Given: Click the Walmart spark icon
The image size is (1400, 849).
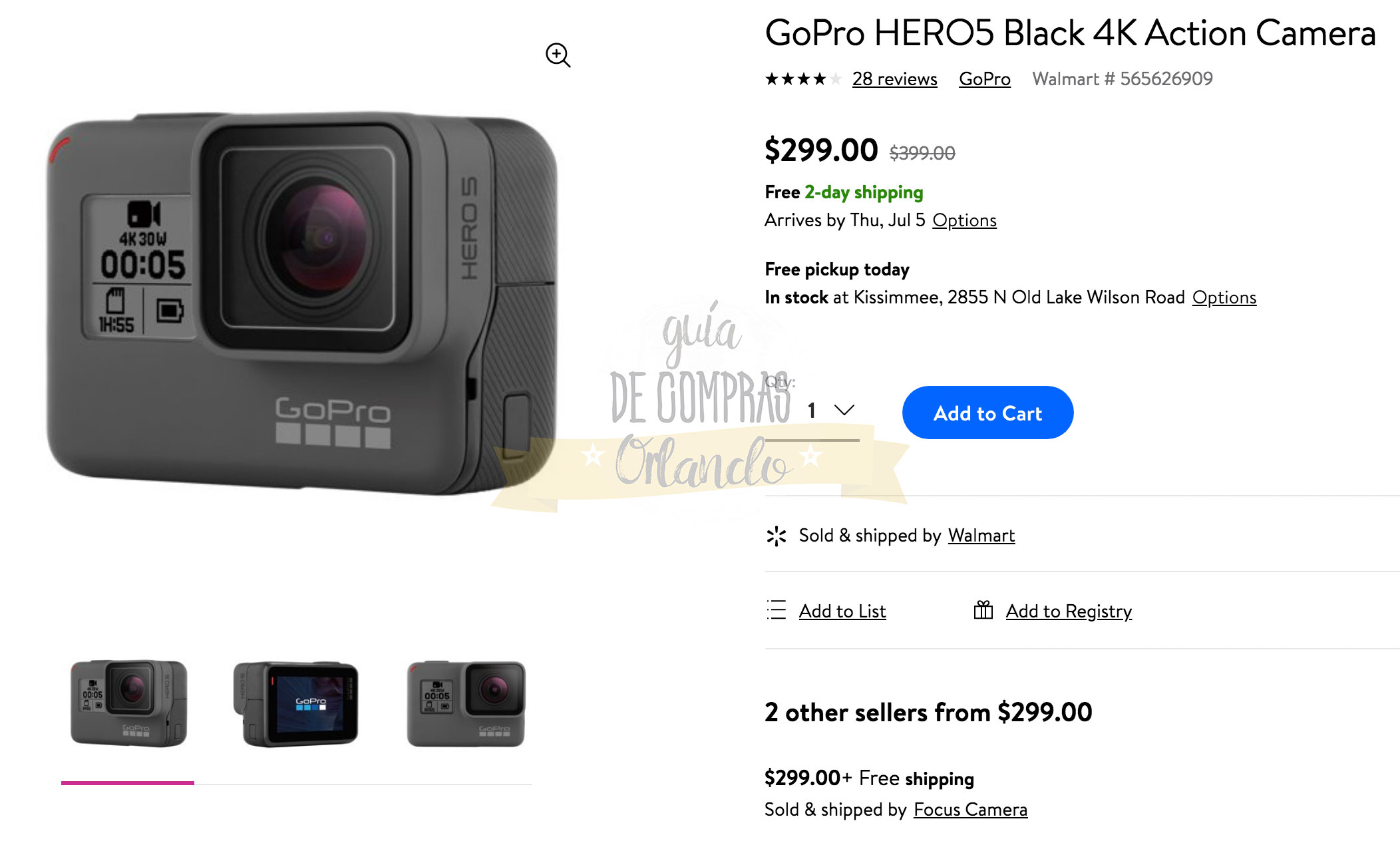Looking at the screenshot, I should (x=776, y=536).
